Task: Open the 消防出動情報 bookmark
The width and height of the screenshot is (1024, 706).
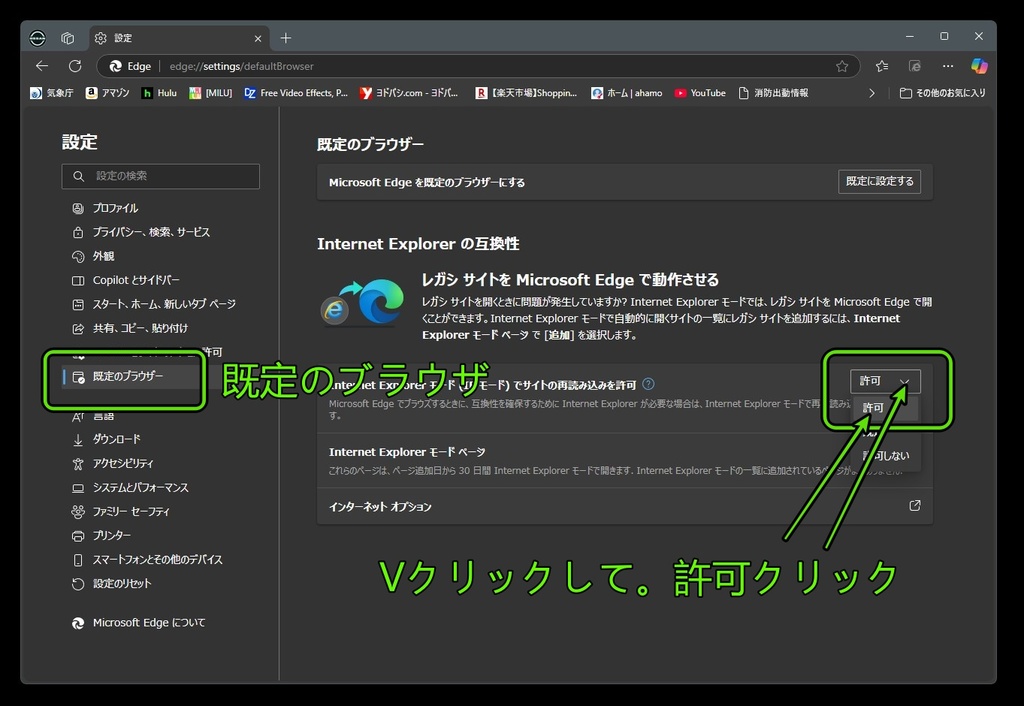Action: pos(773,93)
